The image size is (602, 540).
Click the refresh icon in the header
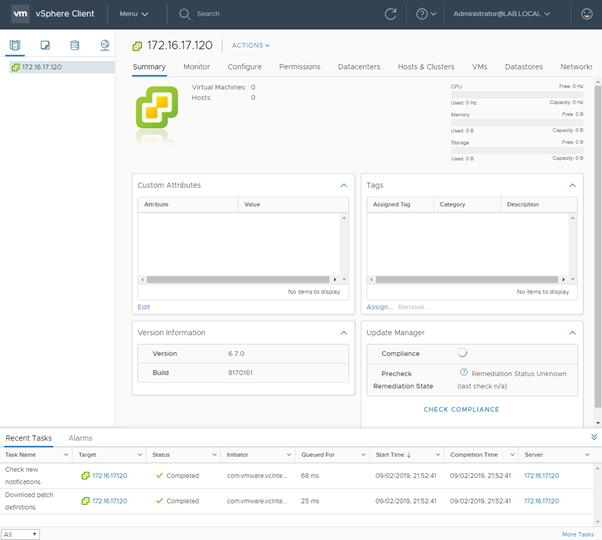tap(390, 14)
